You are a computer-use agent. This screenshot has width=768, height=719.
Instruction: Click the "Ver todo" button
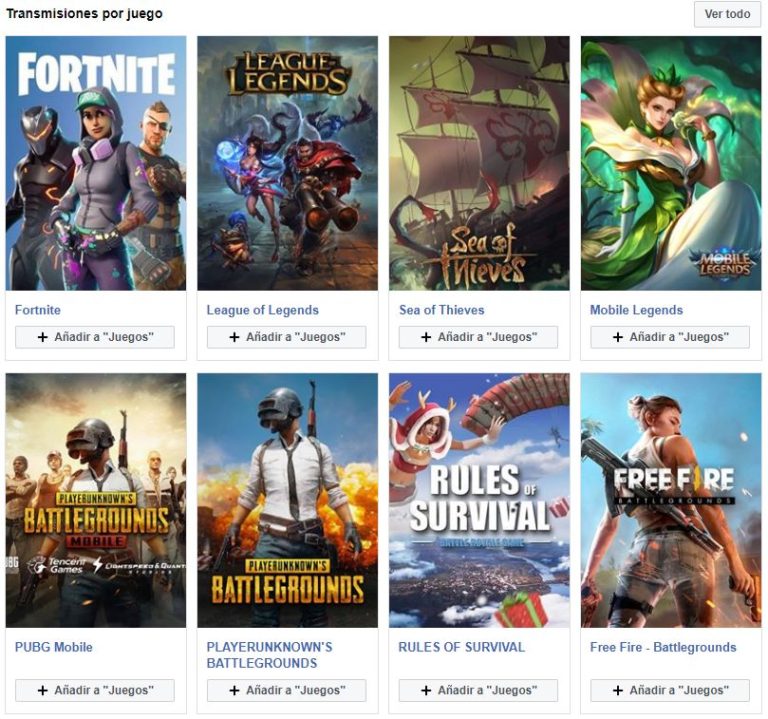727,14
